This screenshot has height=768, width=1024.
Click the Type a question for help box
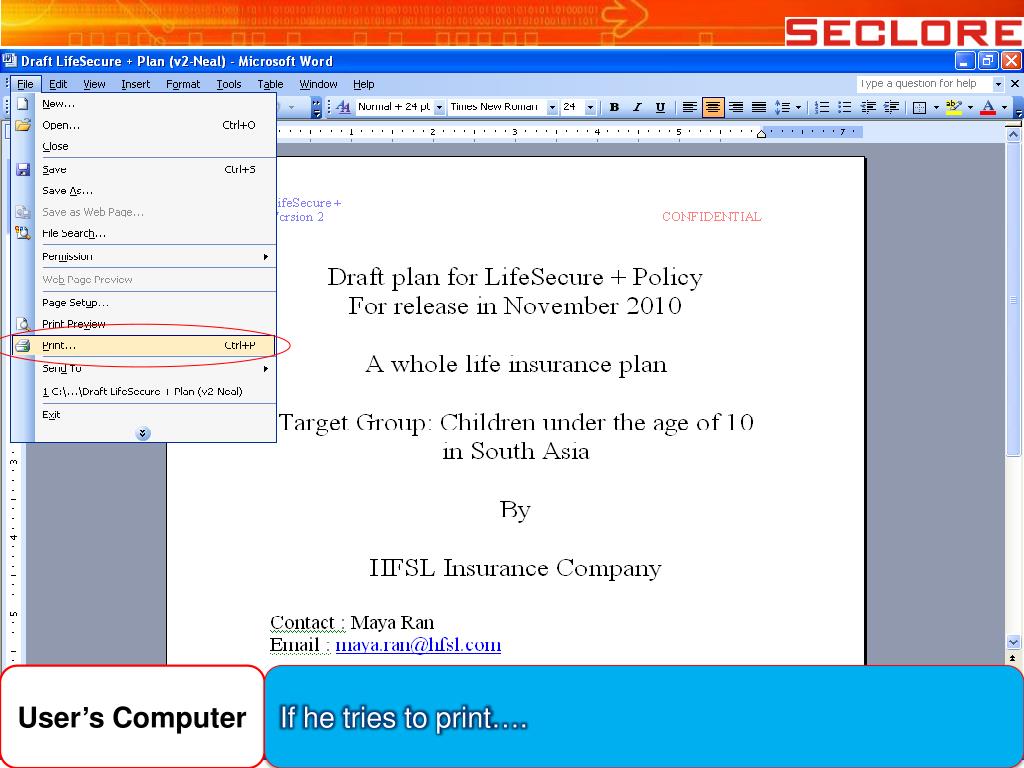(x=923, y=84)
